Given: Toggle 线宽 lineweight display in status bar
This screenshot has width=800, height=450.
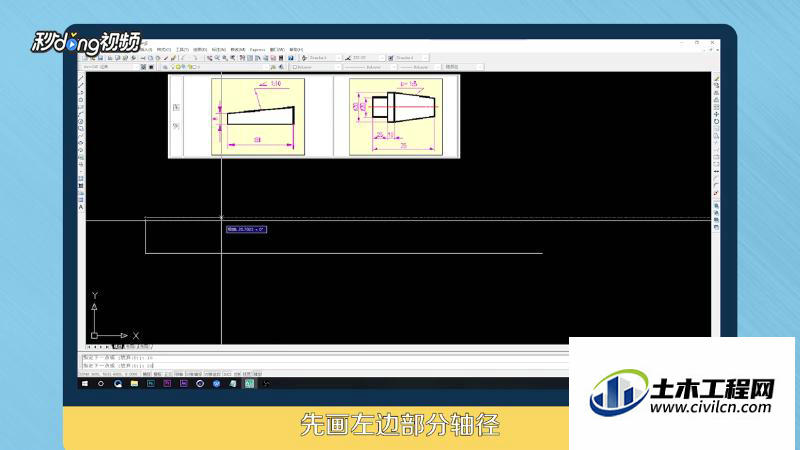Looking at the screenshot, I should pos(247,374).
